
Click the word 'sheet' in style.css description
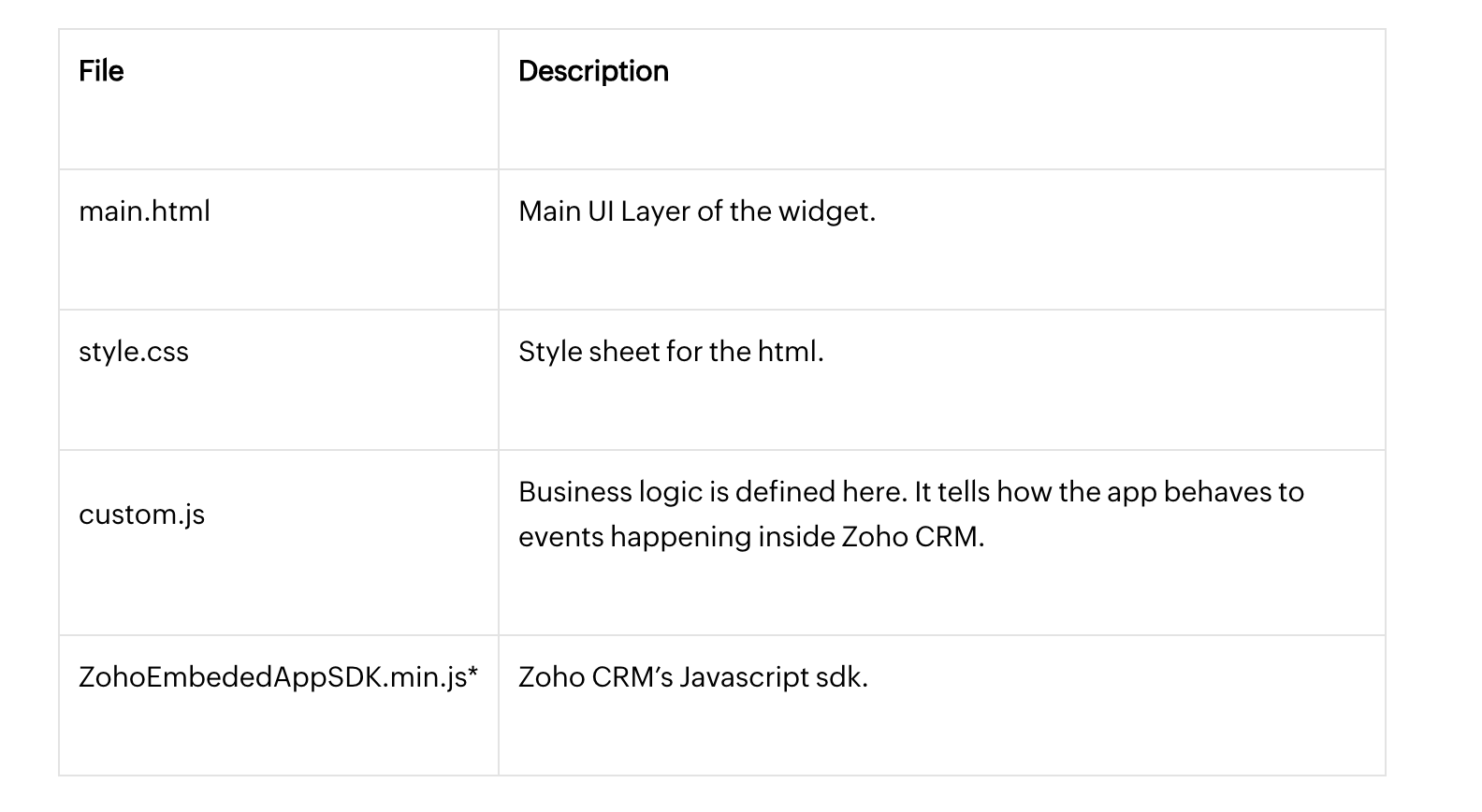pyautogui.click(x=624, y=352)
